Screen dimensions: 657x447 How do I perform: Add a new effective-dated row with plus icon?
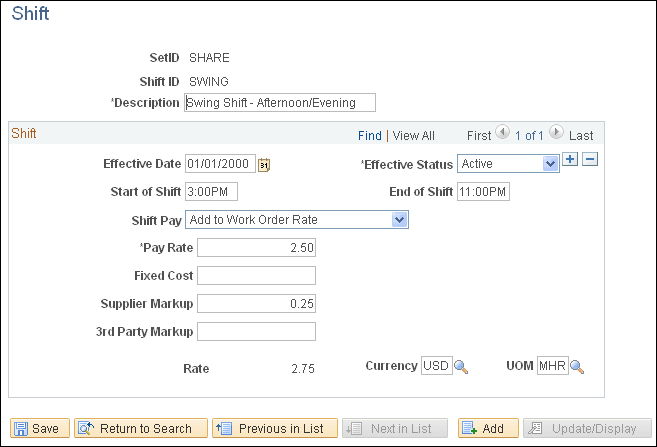(570, 159)
